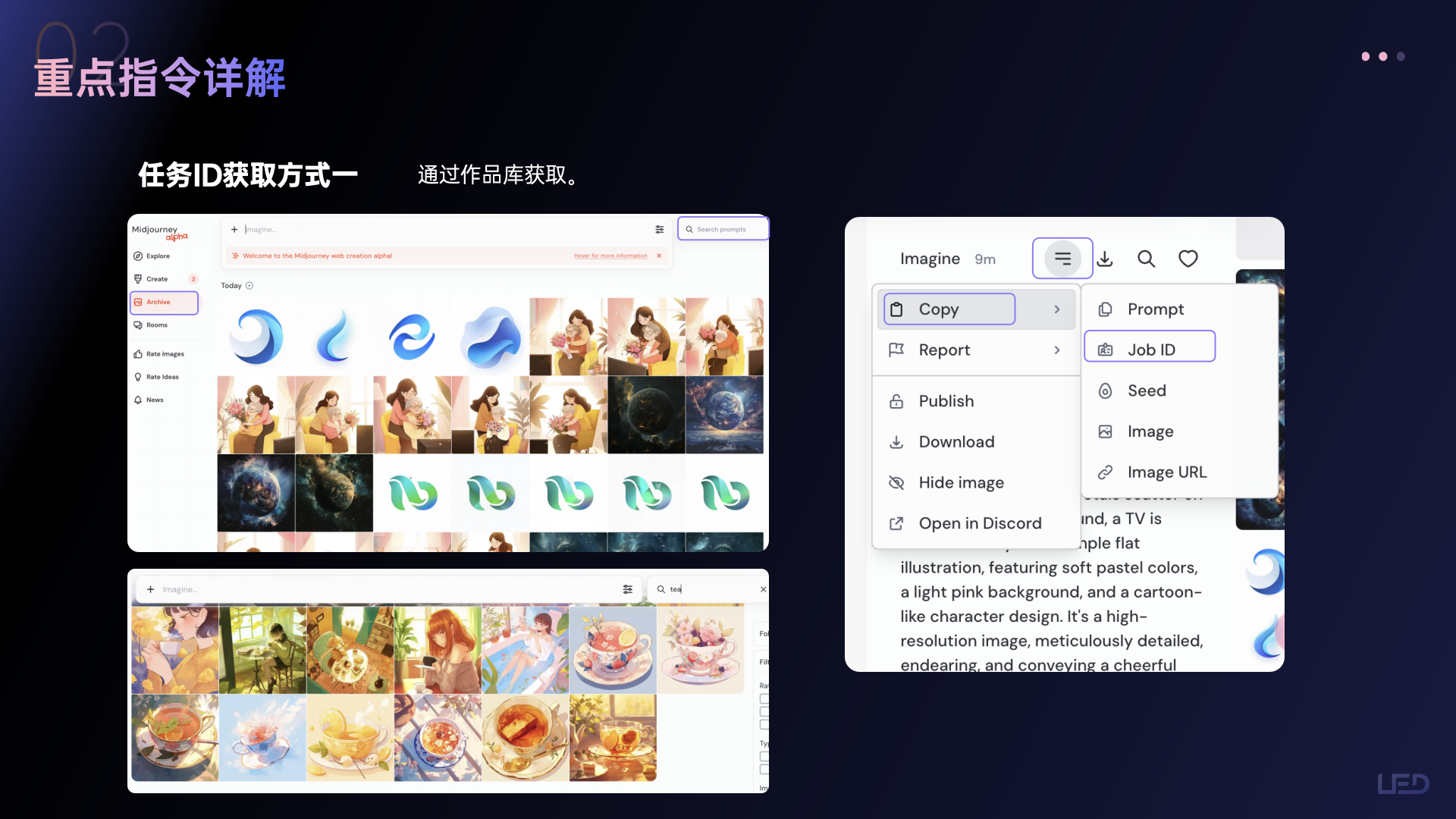
Task: Click Hover for more information link
Action: click(610, 256)
